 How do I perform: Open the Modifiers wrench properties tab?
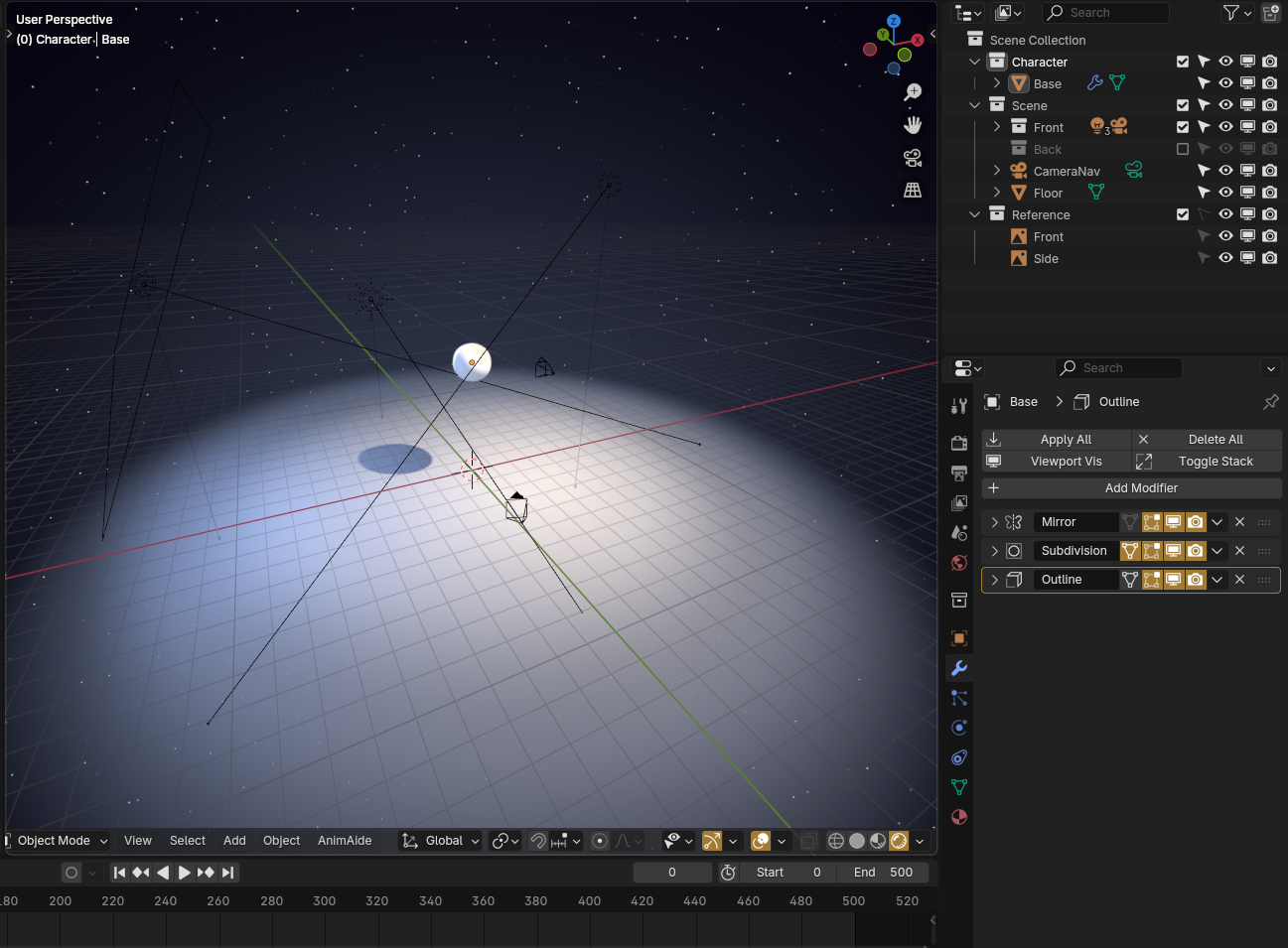pyautogui.click(x=958, y=668)
